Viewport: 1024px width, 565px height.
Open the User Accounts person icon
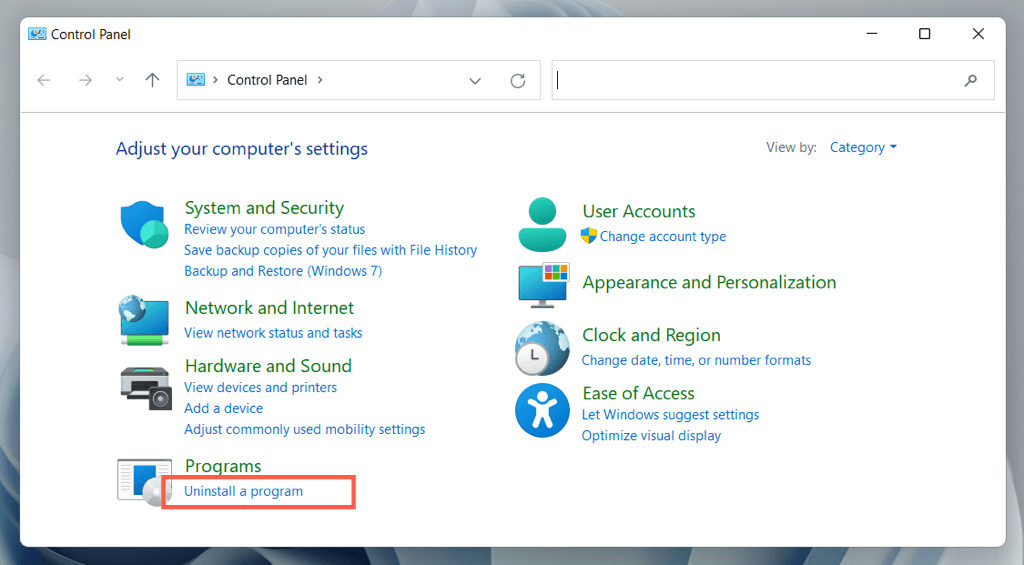tap(542, 224)
